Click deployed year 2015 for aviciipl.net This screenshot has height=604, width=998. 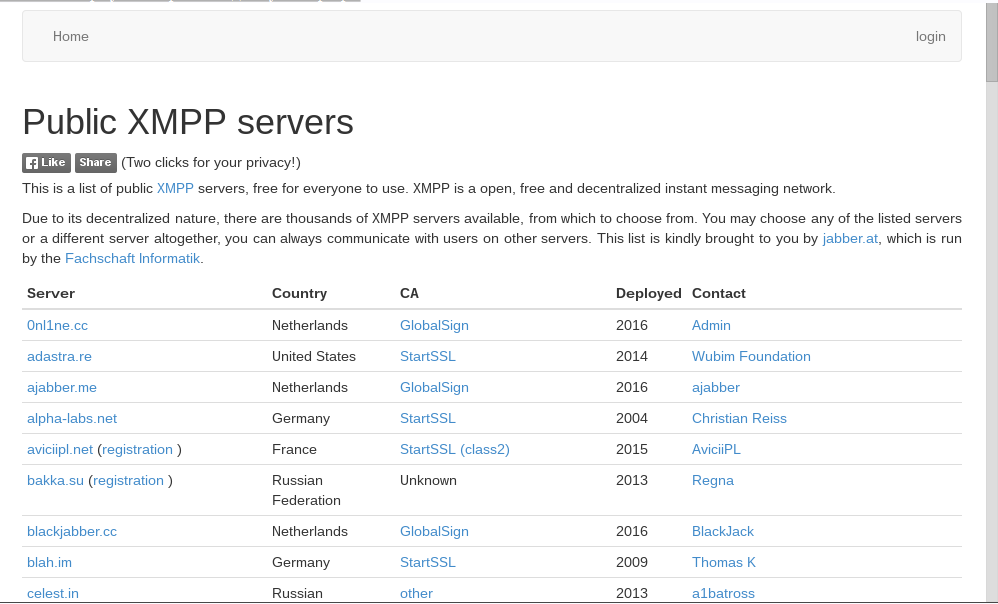[632, 449]
